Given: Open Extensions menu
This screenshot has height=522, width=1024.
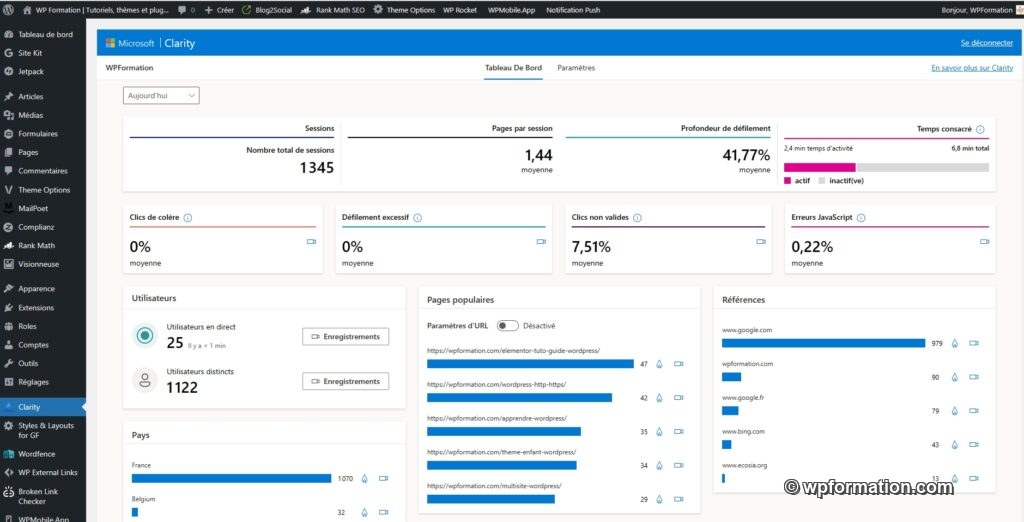Looking at the screenshot, I should (x=42, y=308).
